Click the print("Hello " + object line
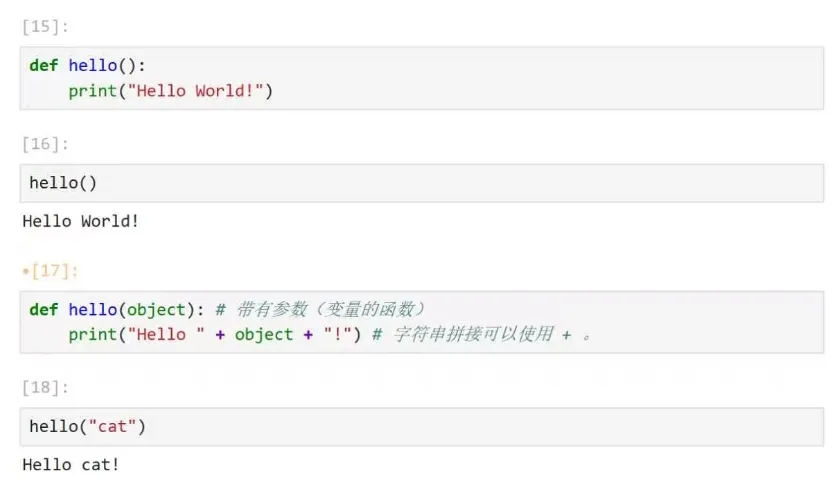 coord(214,334)
